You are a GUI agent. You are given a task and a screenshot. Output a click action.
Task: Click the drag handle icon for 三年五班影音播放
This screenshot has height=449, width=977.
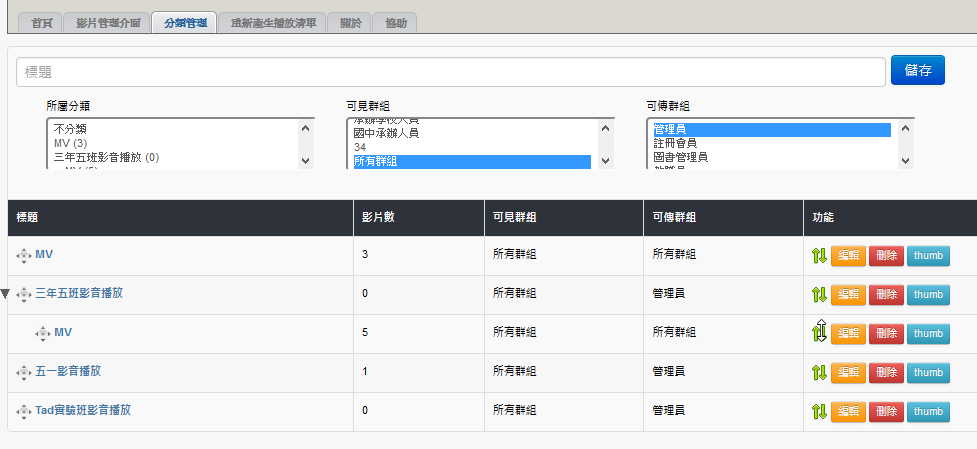coord(24,295)
